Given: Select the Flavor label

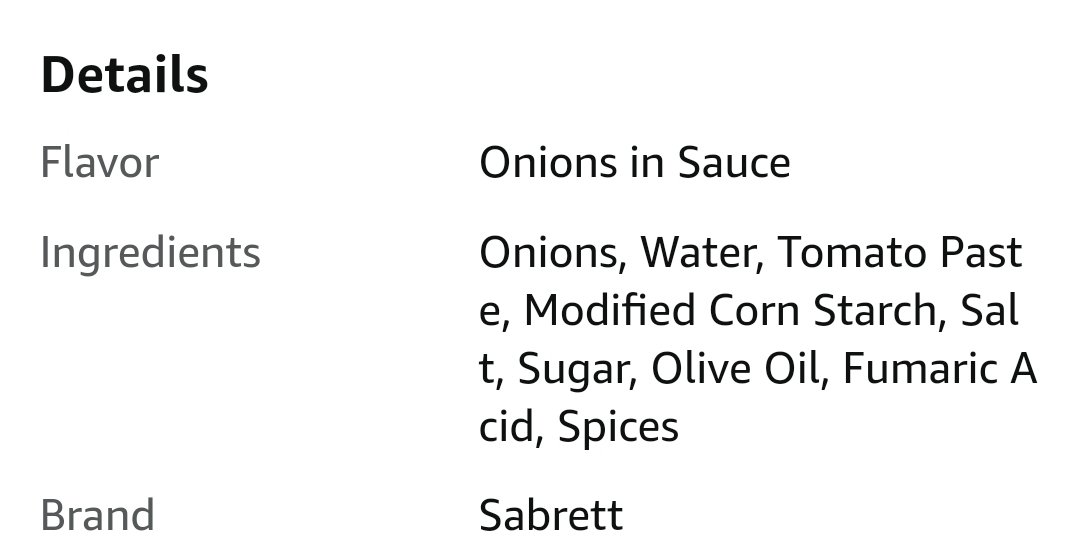Looking at the screenshot, I should (x=100, y=162).
